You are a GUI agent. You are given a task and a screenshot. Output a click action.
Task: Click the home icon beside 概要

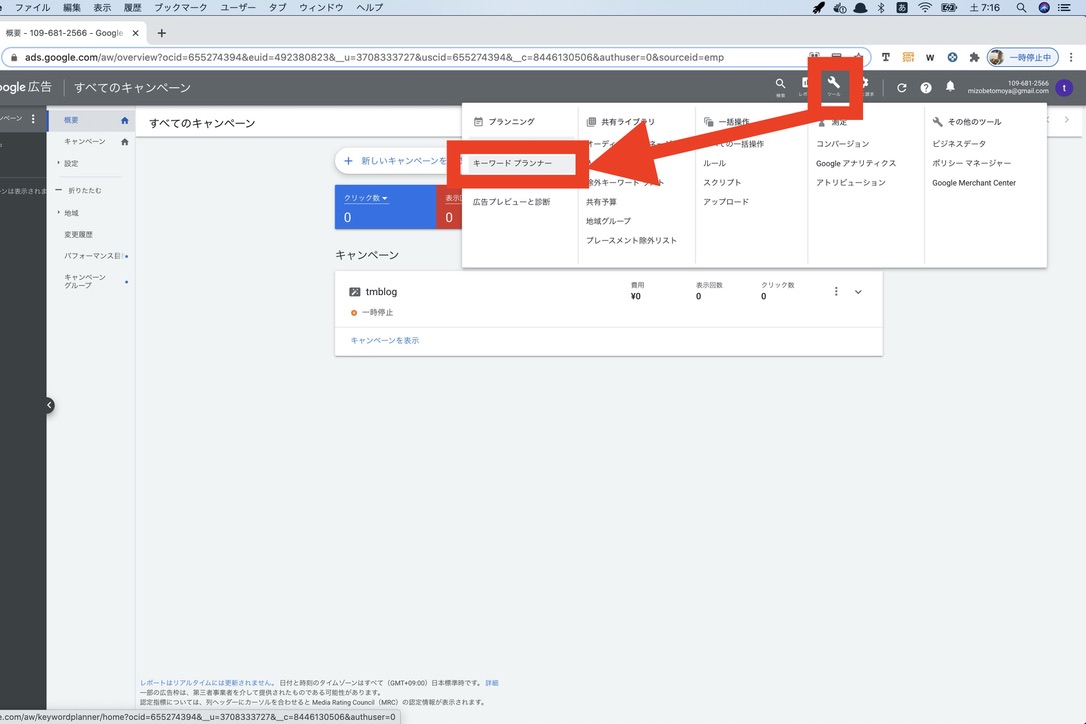pyautogui.click(x=125, y=121)
